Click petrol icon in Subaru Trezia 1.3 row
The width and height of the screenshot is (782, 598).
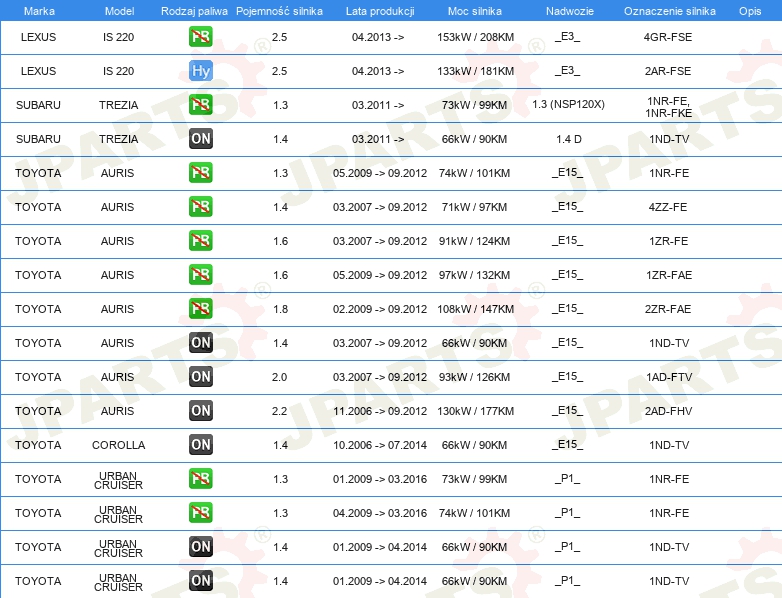coord(200,105)
